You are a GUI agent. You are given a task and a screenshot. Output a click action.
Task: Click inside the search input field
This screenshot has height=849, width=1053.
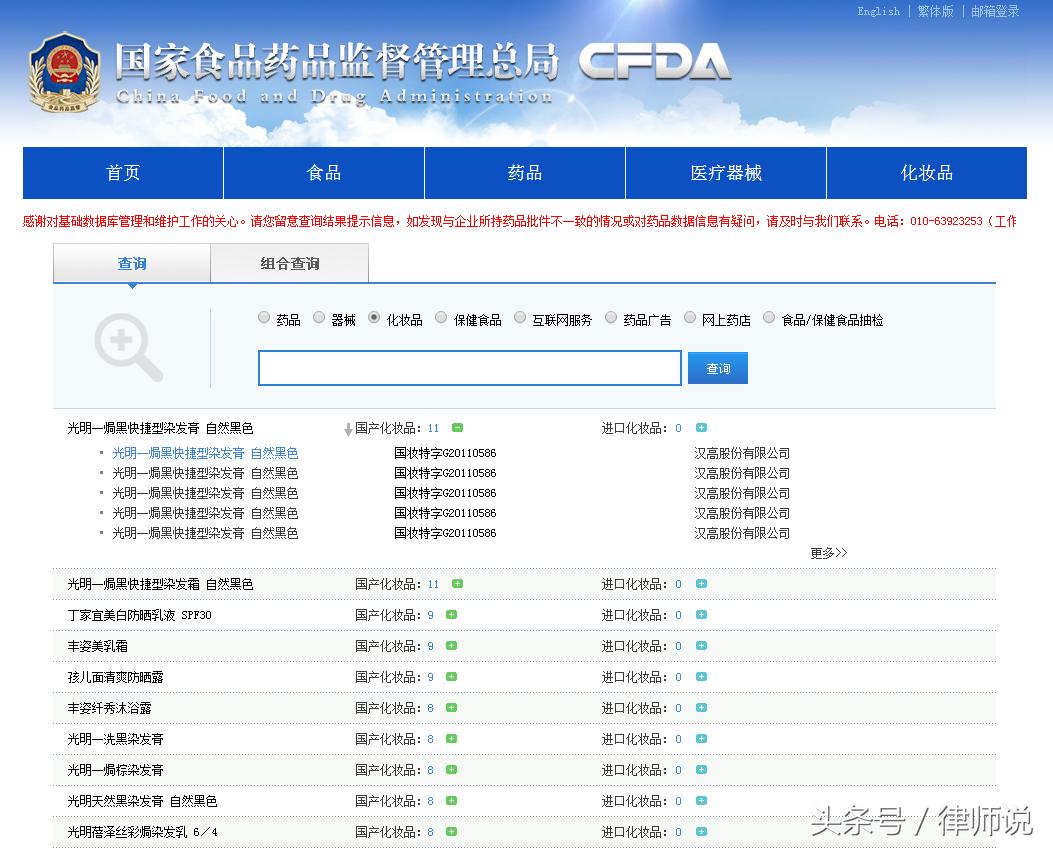(469, 368)
